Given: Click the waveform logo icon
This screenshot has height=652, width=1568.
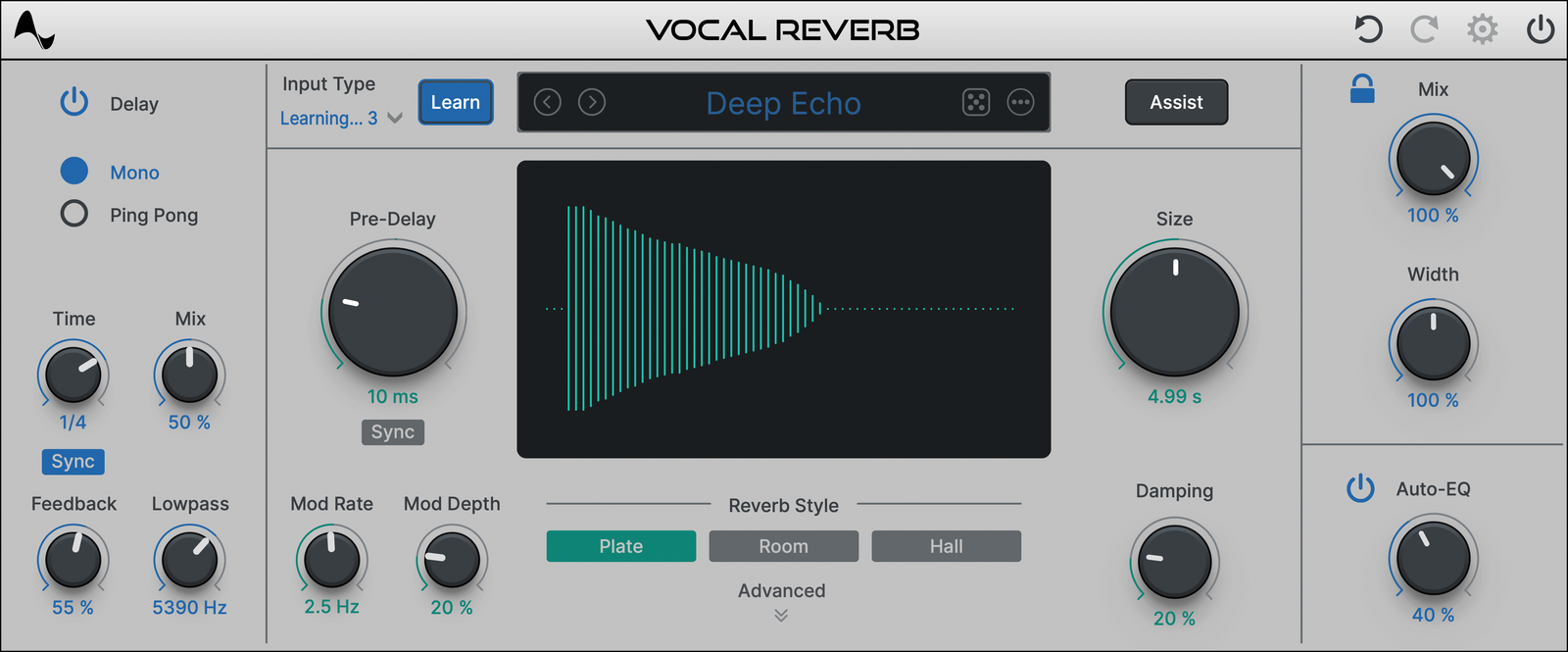Looking at the screenshot, I should (x=34, y=29).
